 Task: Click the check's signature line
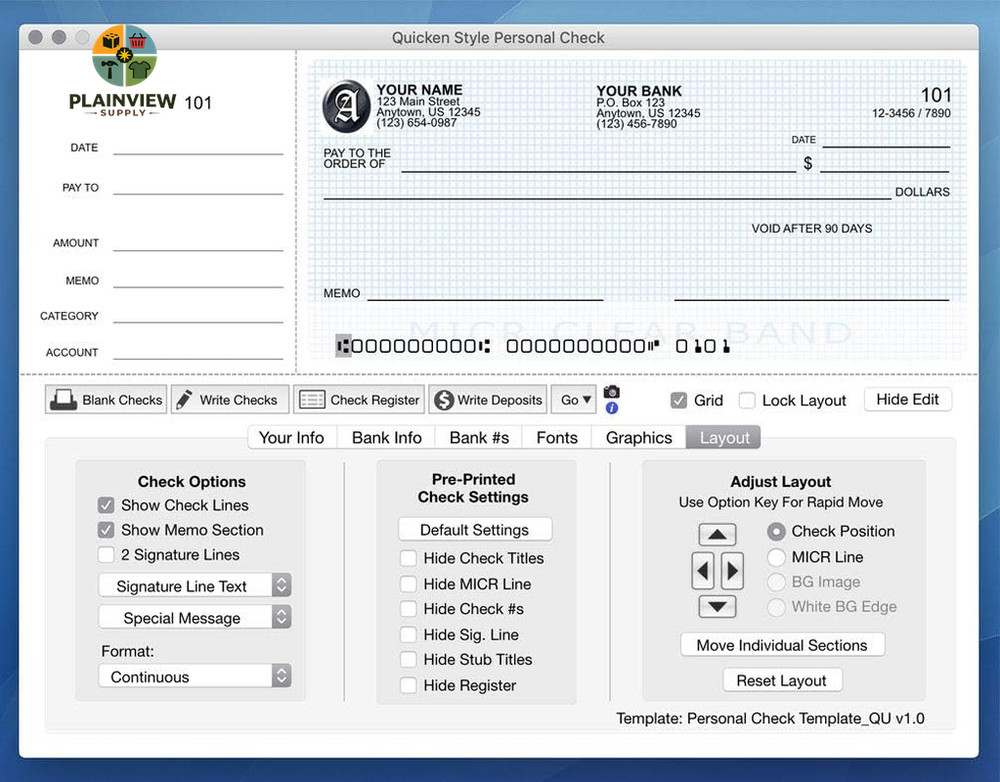811,299
